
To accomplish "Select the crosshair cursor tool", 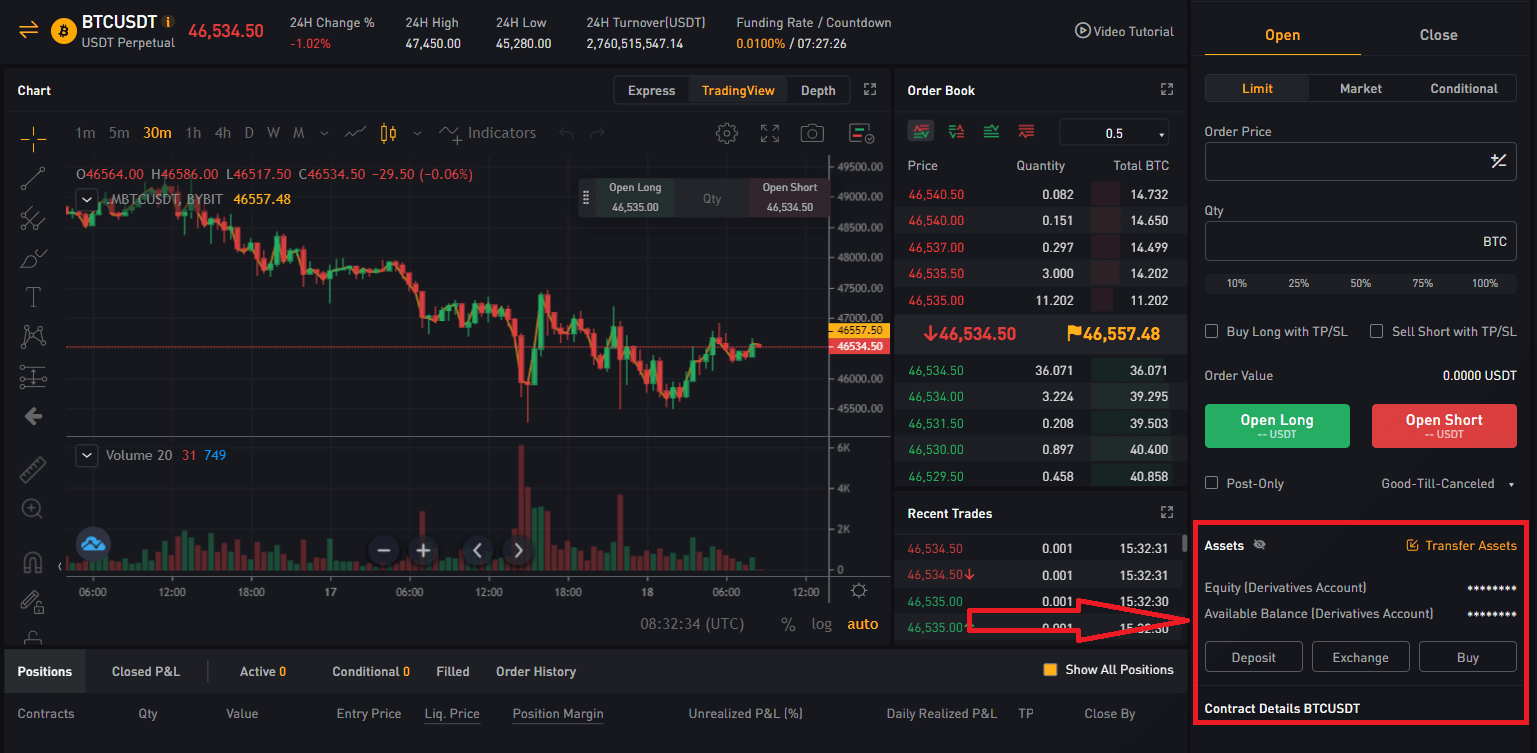I will pyautogui.click(x=33, y=138).
